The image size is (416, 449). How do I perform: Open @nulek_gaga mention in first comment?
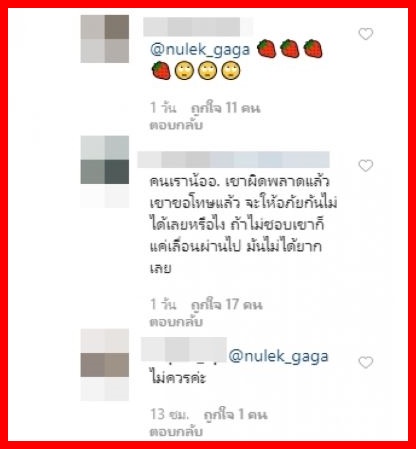[200, 50]
